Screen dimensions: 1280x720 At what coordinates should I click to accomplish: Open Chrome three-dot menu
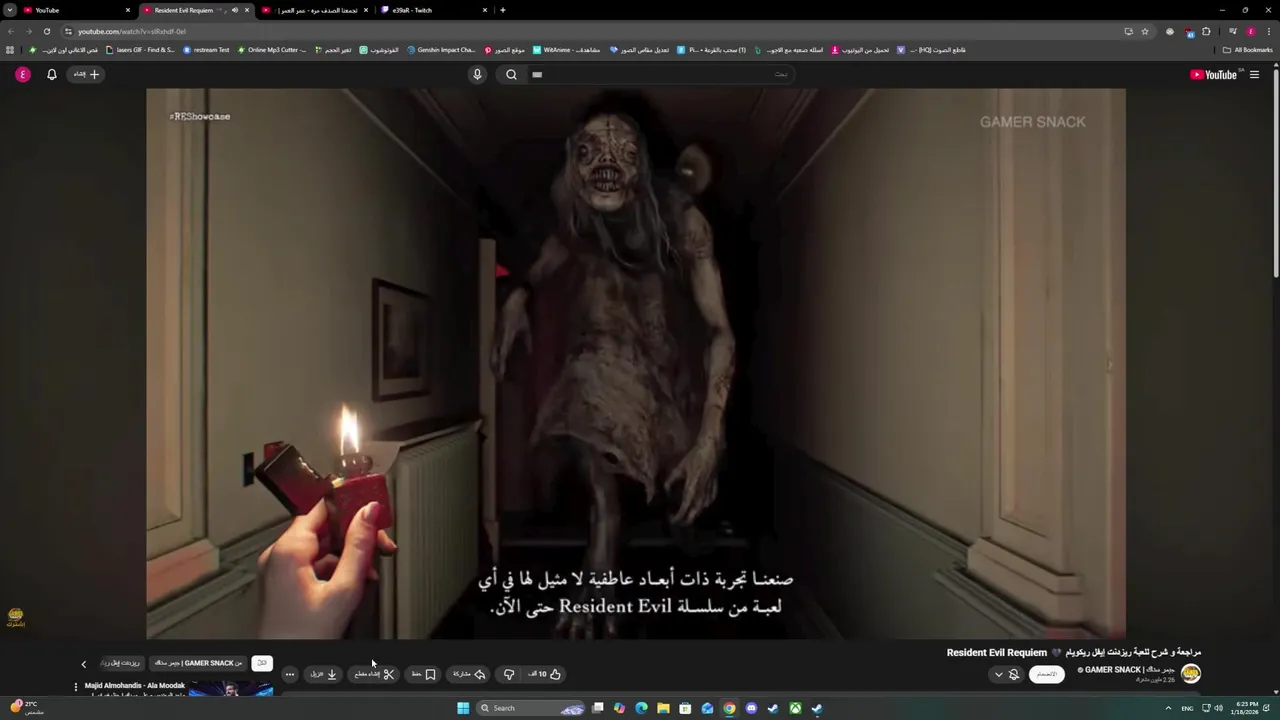point(1268,31)
